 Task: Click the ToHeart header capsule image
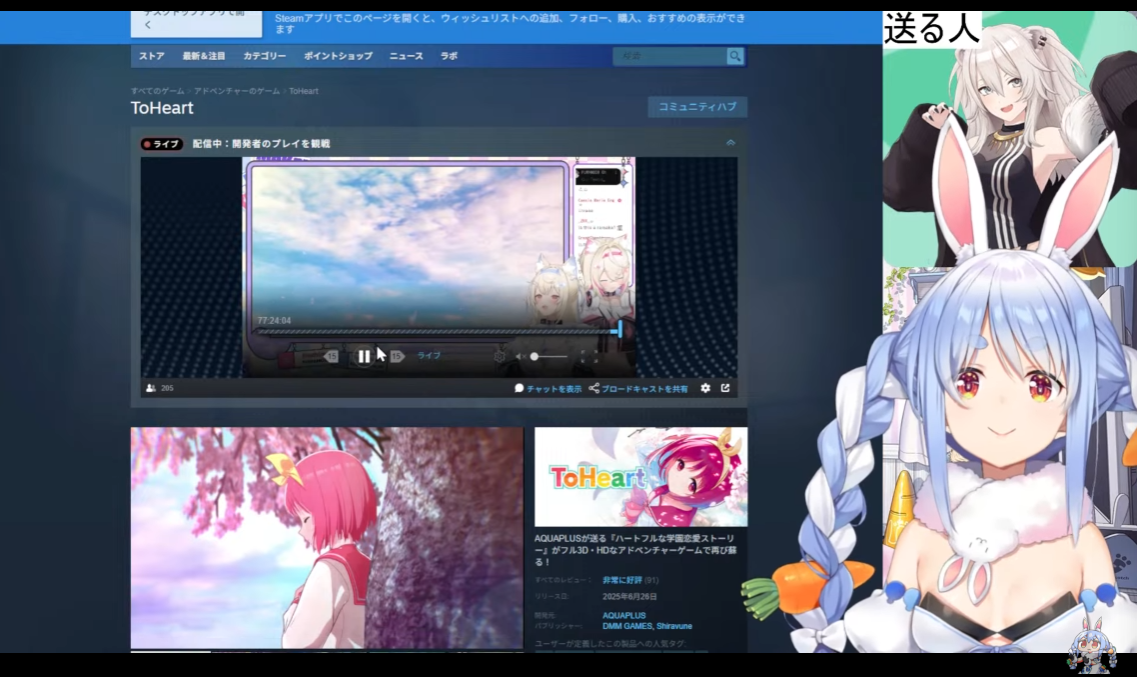point(641,476)
